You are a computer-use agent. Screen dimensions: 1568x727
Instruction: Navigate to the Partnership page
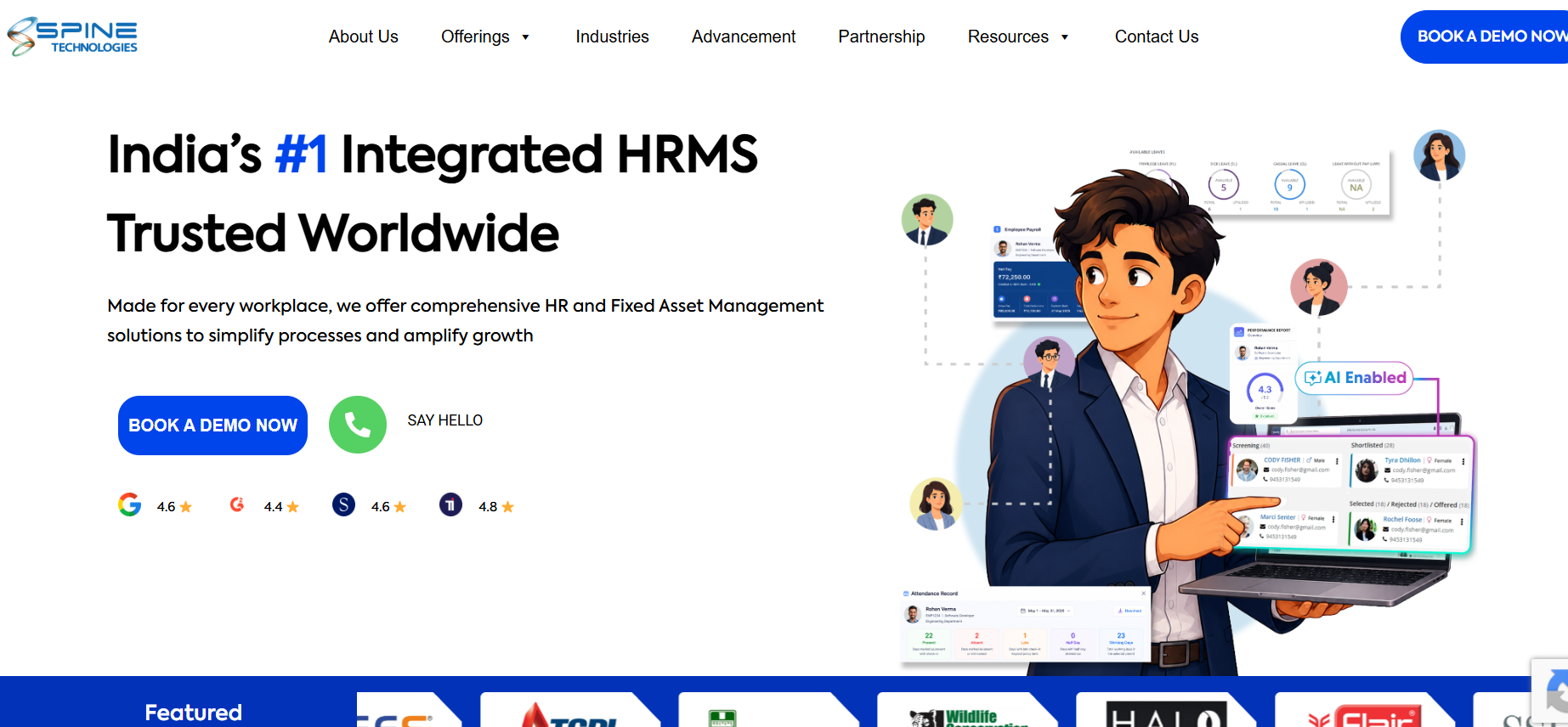point(881,37)
